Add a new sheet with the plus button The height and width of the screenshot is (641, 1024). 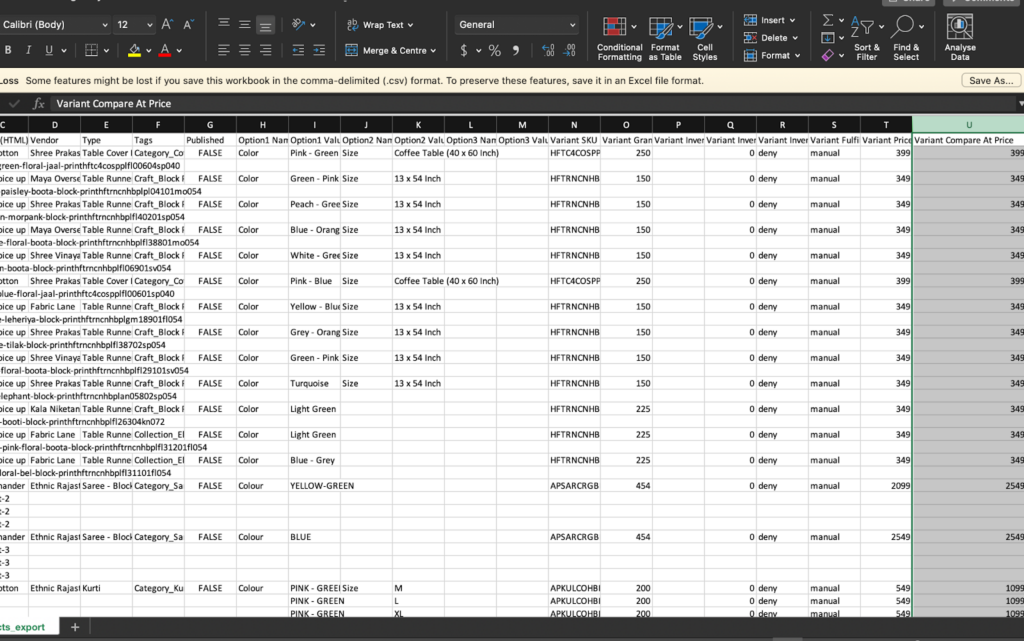click(74, 627)
